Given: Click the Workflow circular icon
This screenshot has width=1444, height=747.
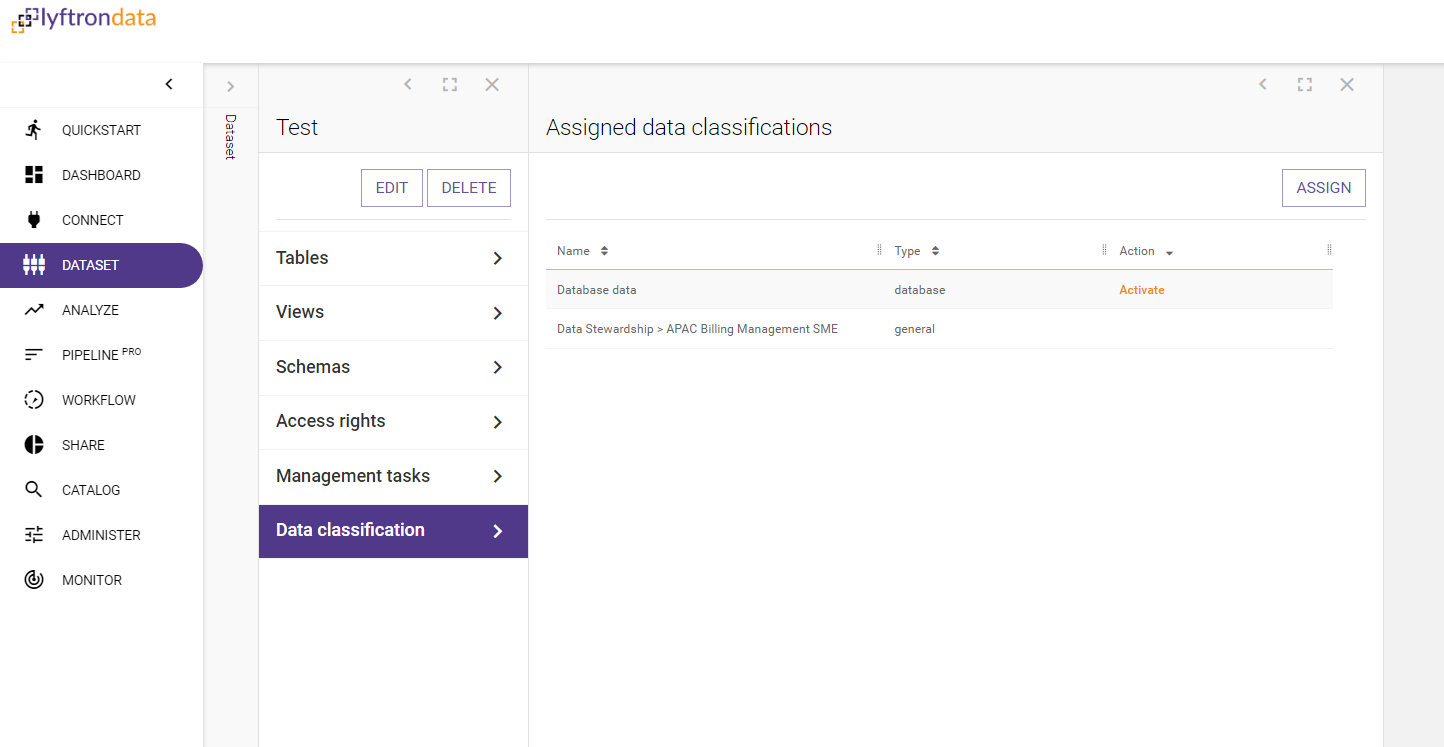Looking at the screenshot, I should 34,400.
